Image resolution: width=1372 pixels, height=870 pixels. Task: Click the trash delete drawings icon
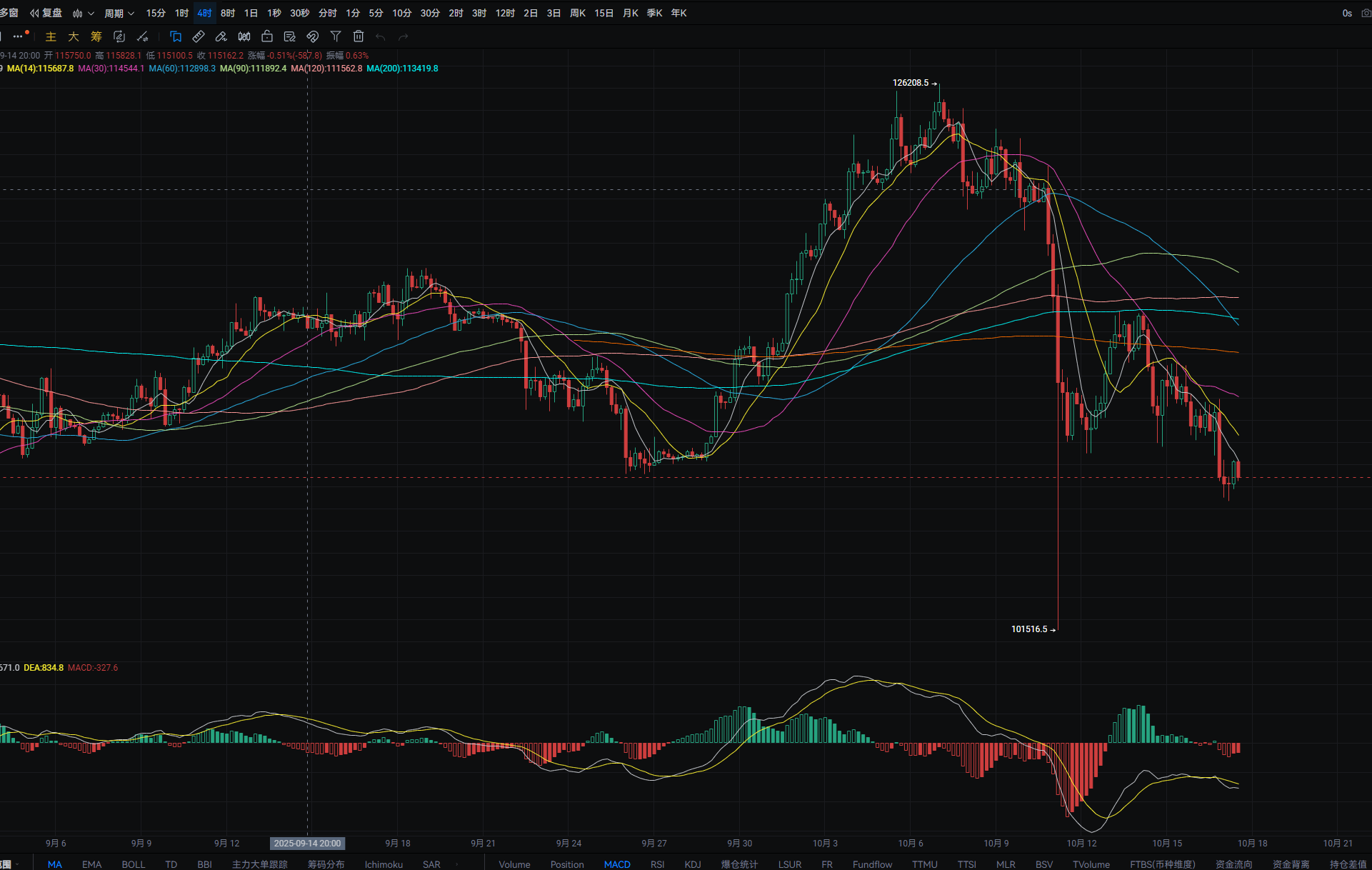tap(359, 36)
